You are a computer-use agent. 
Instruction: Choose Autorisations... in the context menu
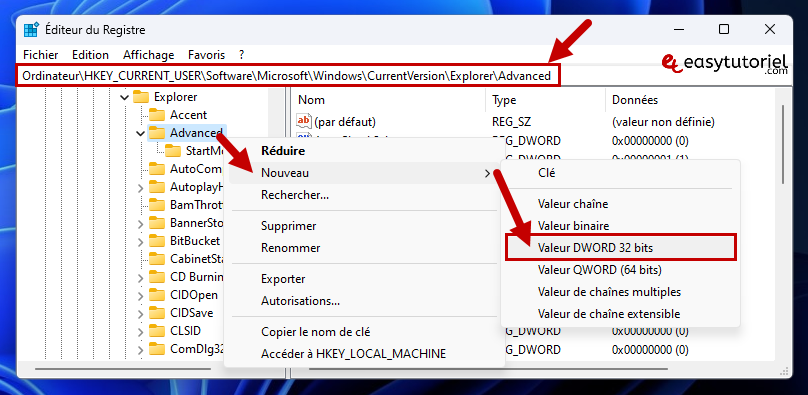tap(364, 301)
